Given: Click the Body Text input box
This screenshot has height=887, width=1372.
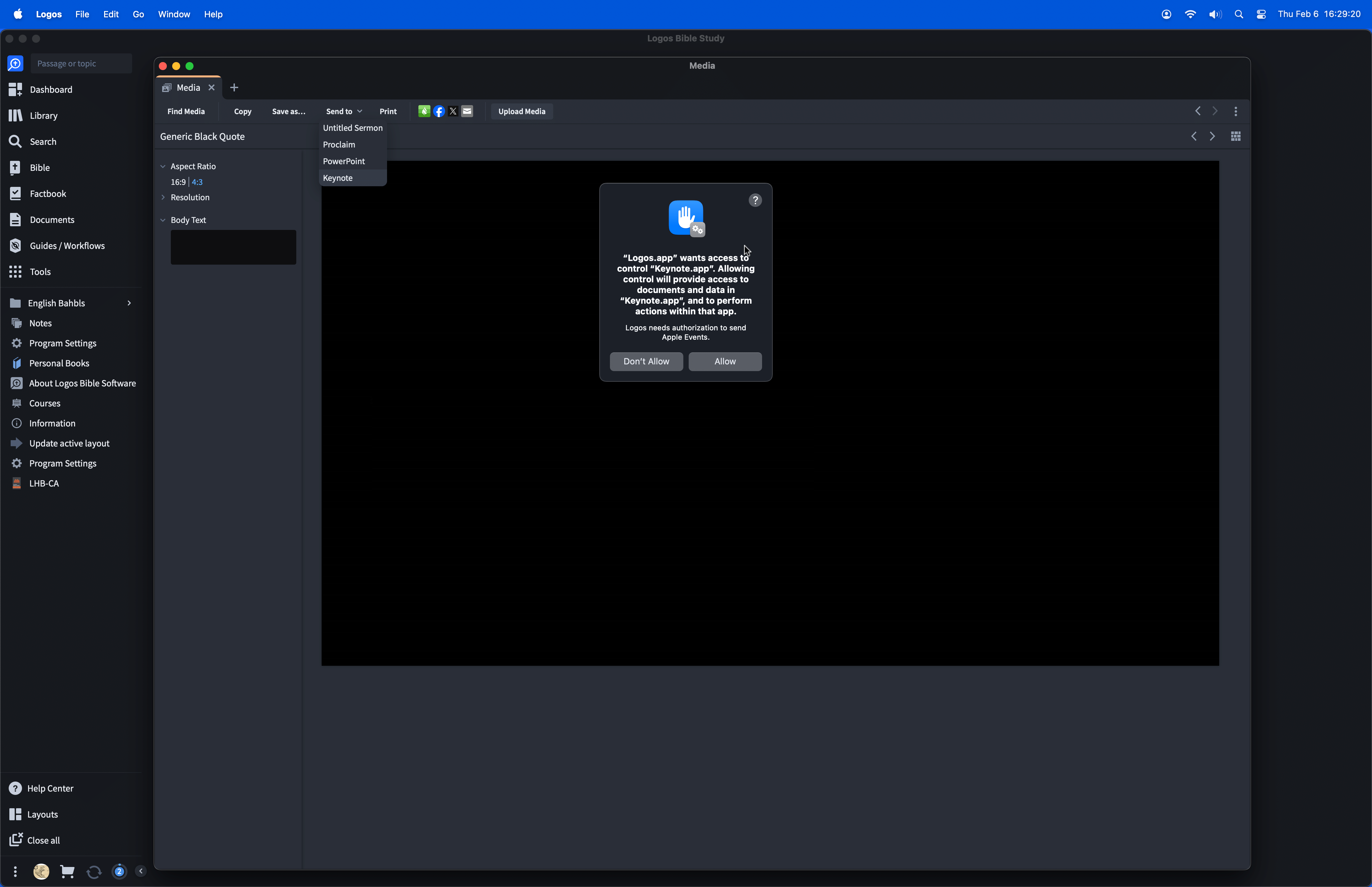Looking at the screenshot, I should [233, 247].
